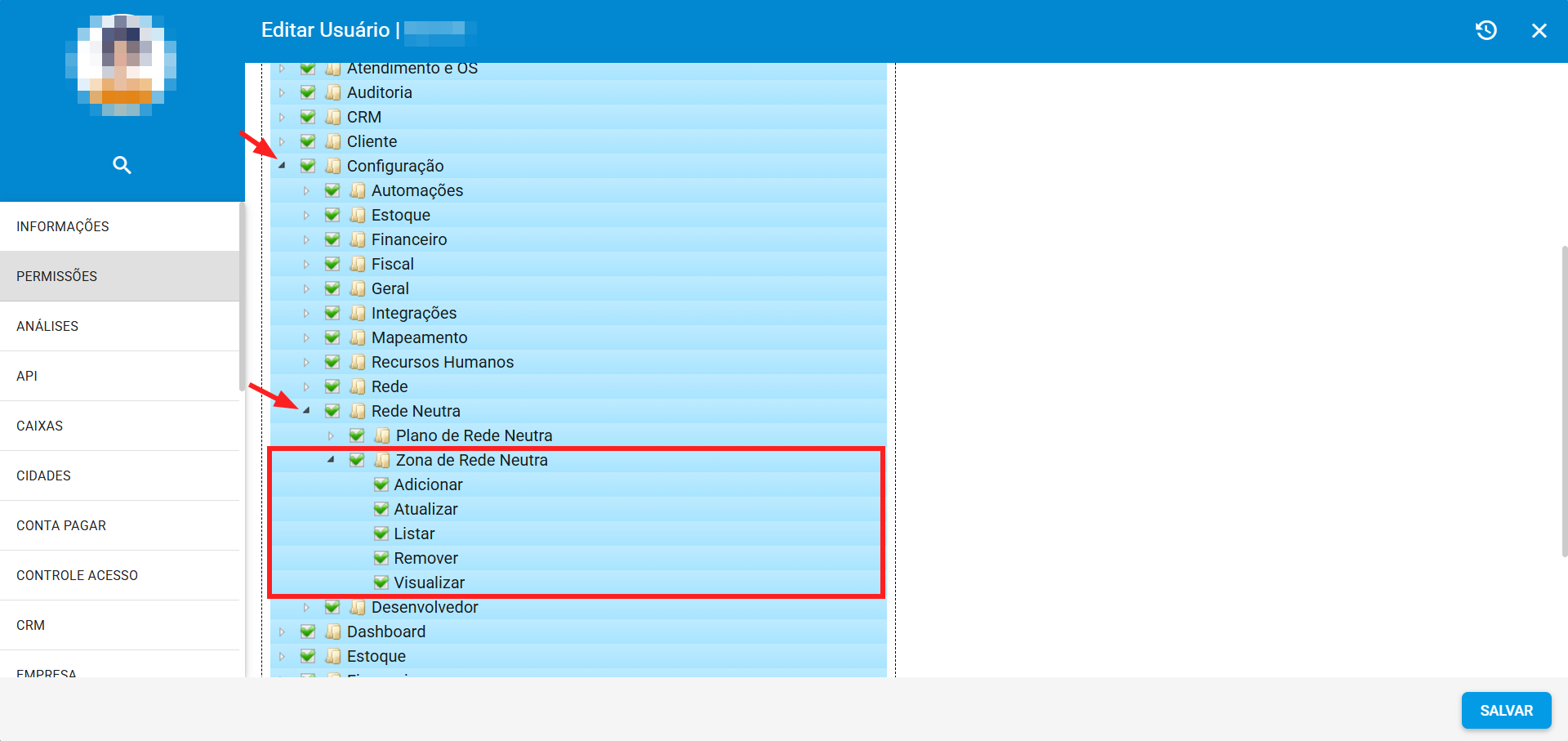Click the Rede Neutra folder icon
This screenshot has height=741, width=1568.
click(358, 411)
